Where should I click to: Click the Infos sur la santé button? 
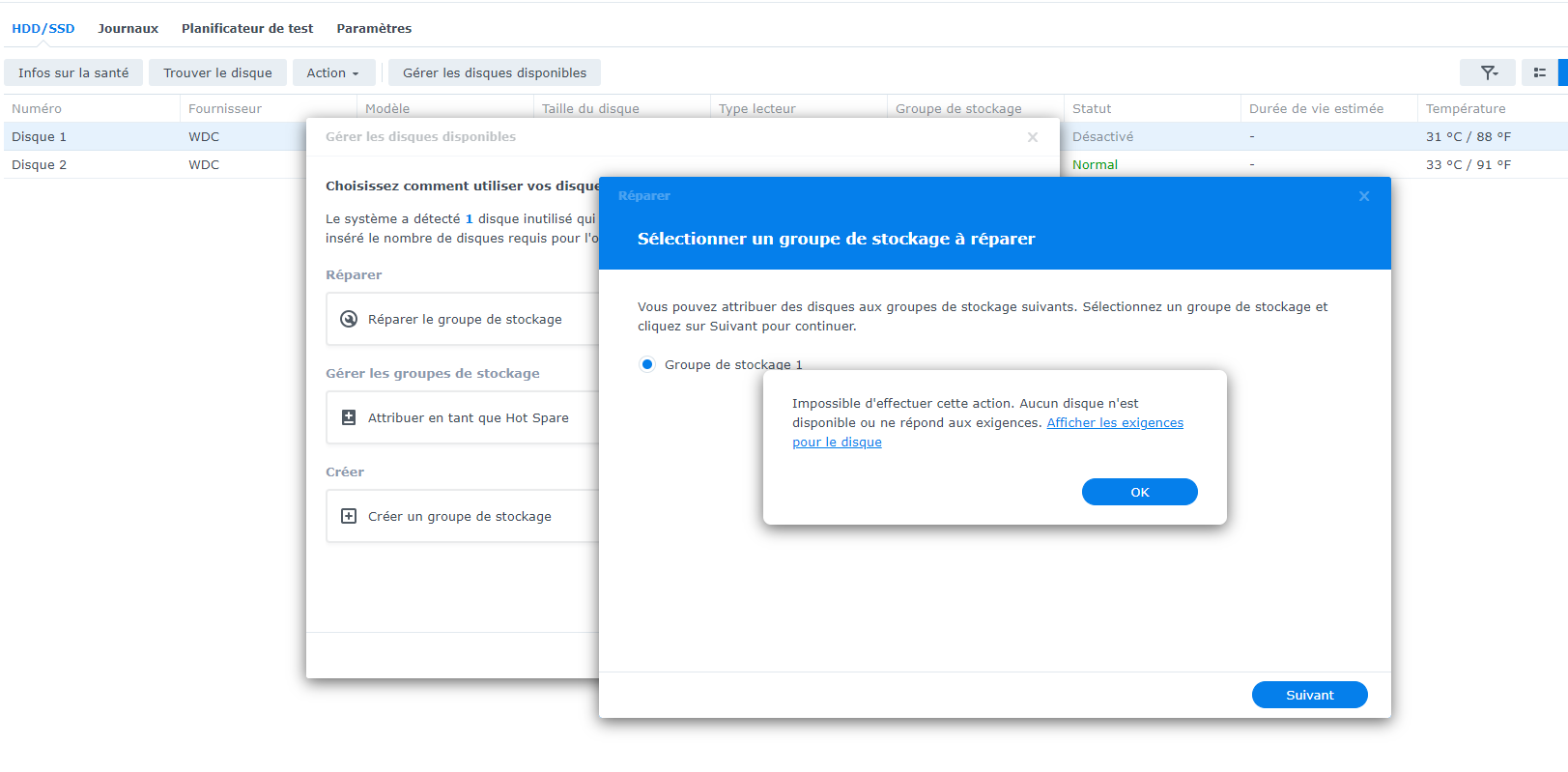[x=73, y=72]
